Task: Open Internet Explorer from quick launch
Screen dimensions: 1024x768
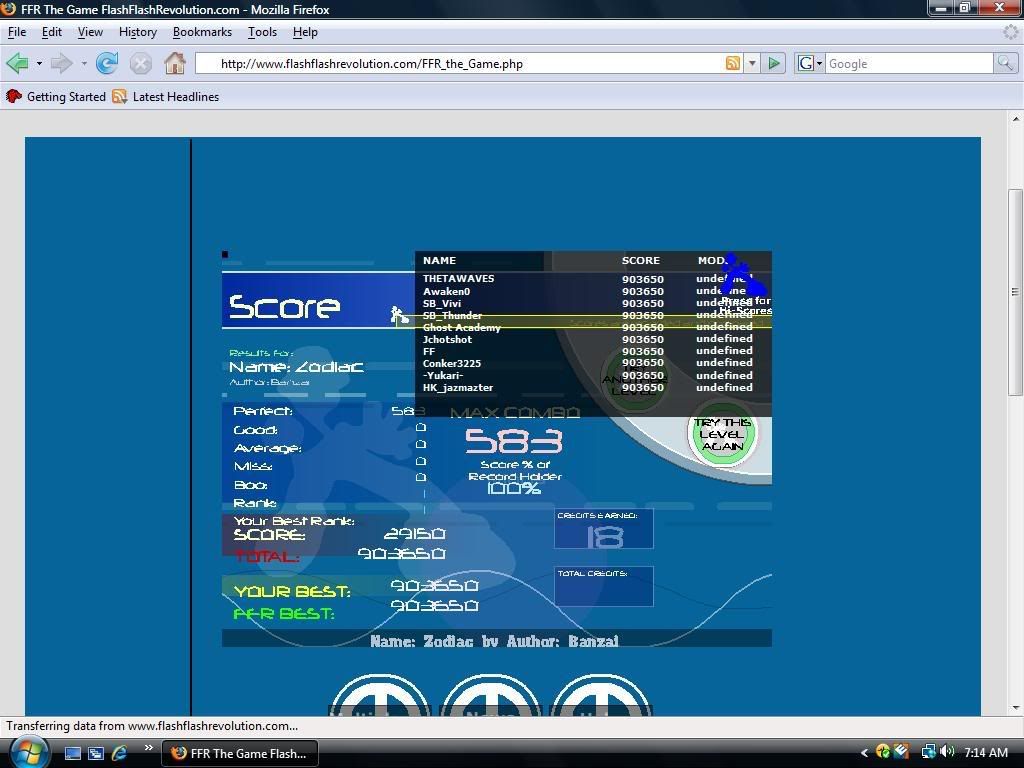Action: (120, 752)
